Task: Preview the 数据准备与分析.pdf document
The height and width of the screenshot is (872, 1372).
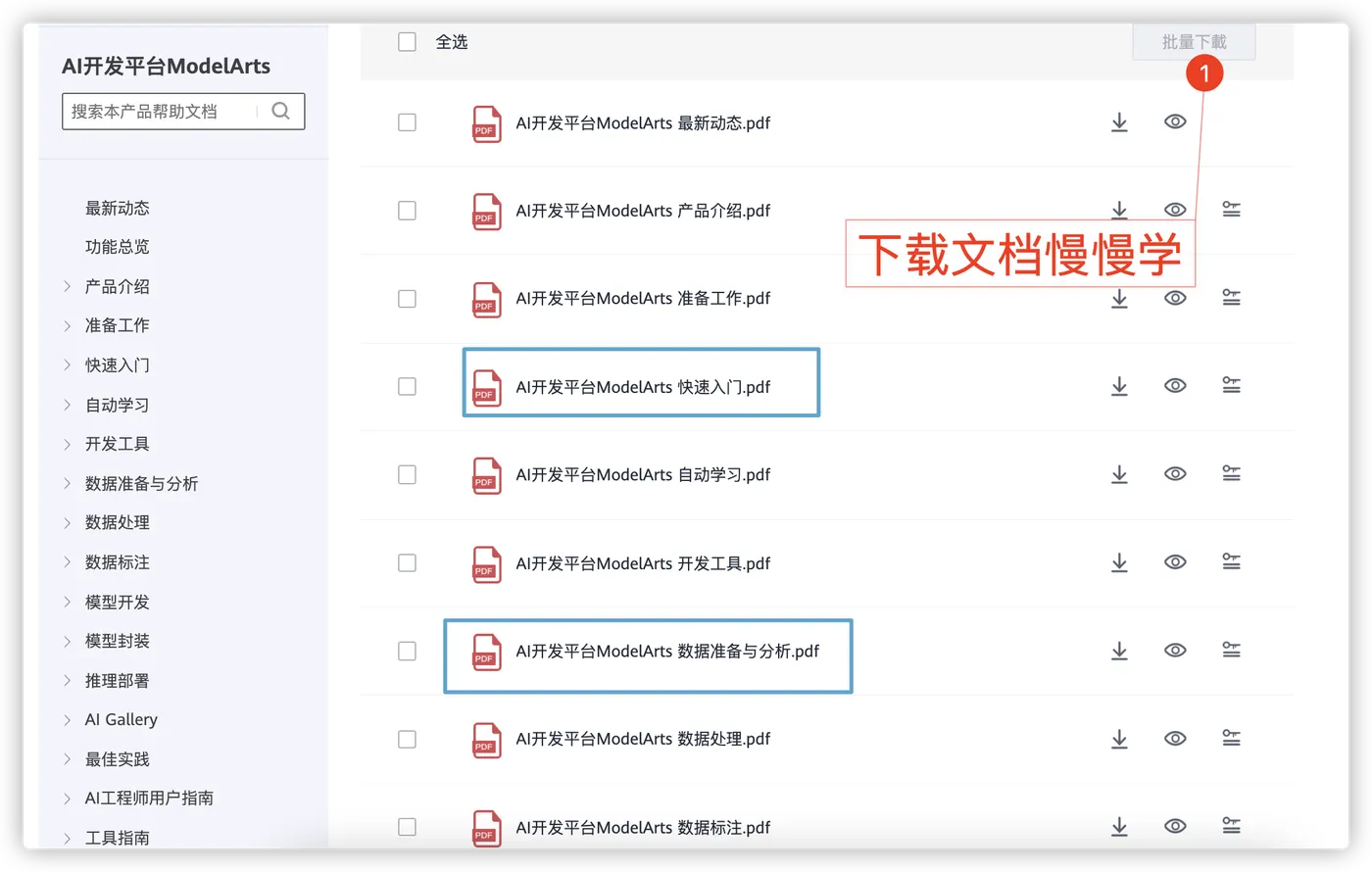Action: coord(1175,651)
